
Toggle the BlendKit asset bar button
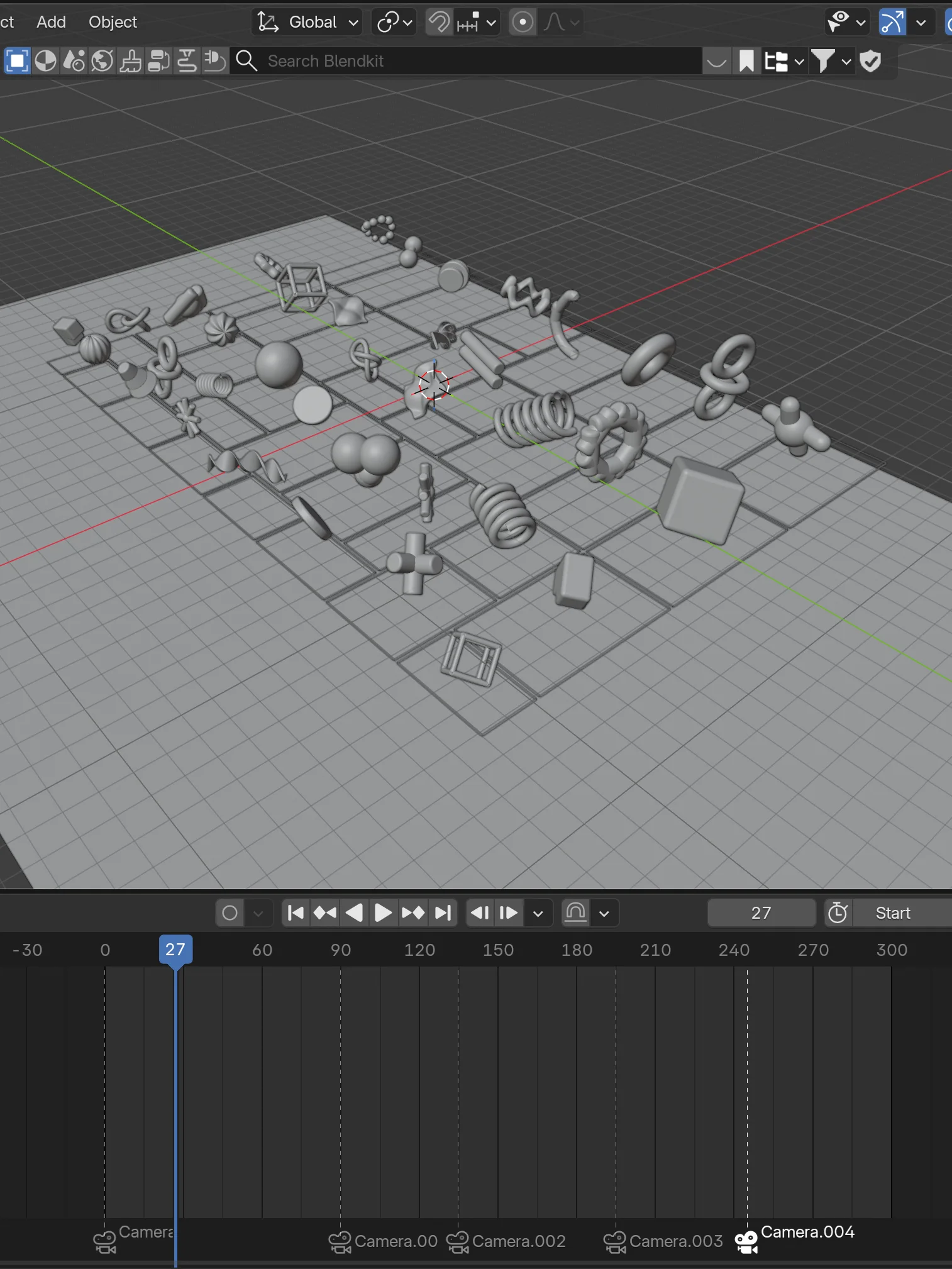point(716,61)
